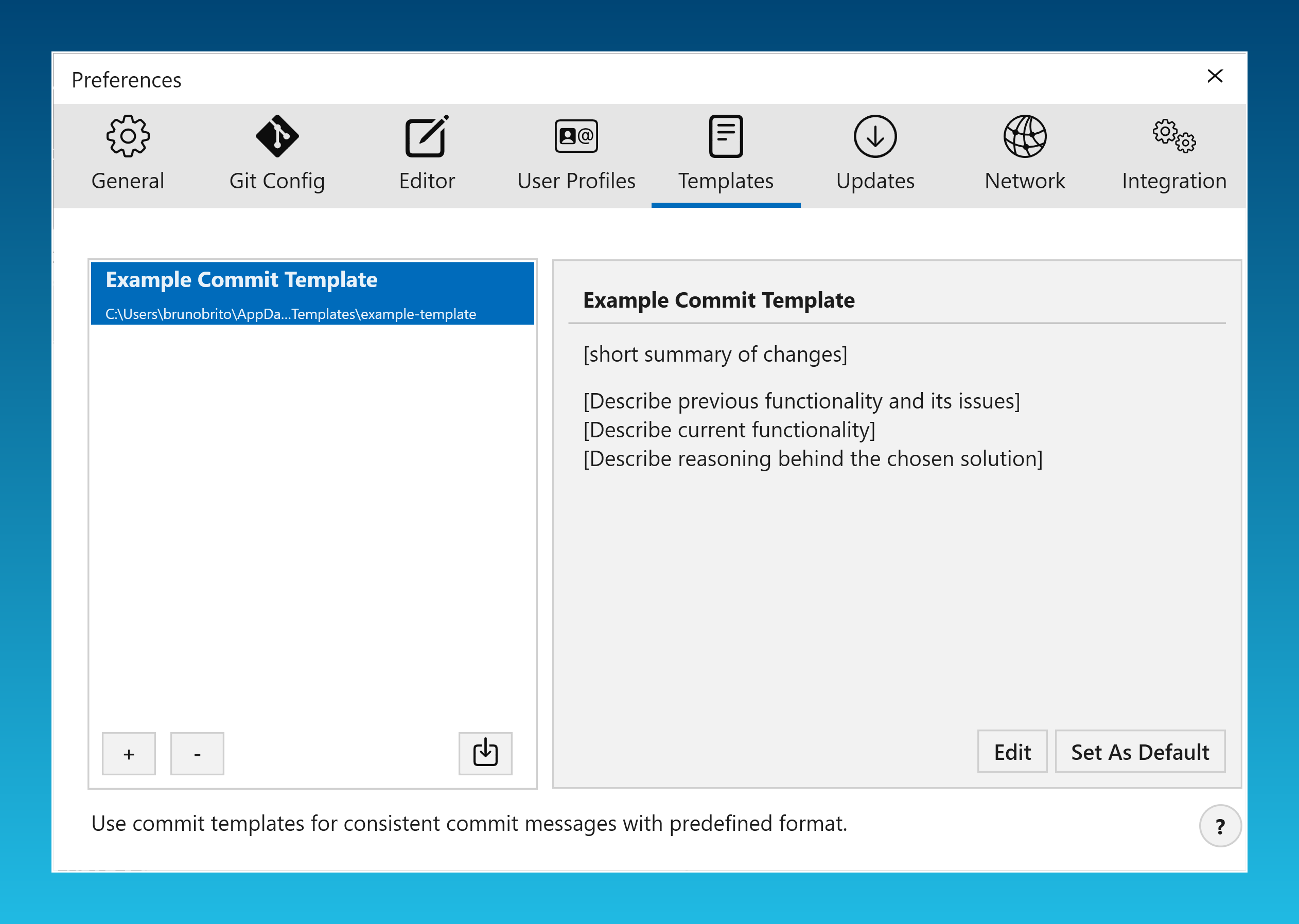The image size is (1299, 924).
Task: Click Set As Default
Action: pos(1139,752)
